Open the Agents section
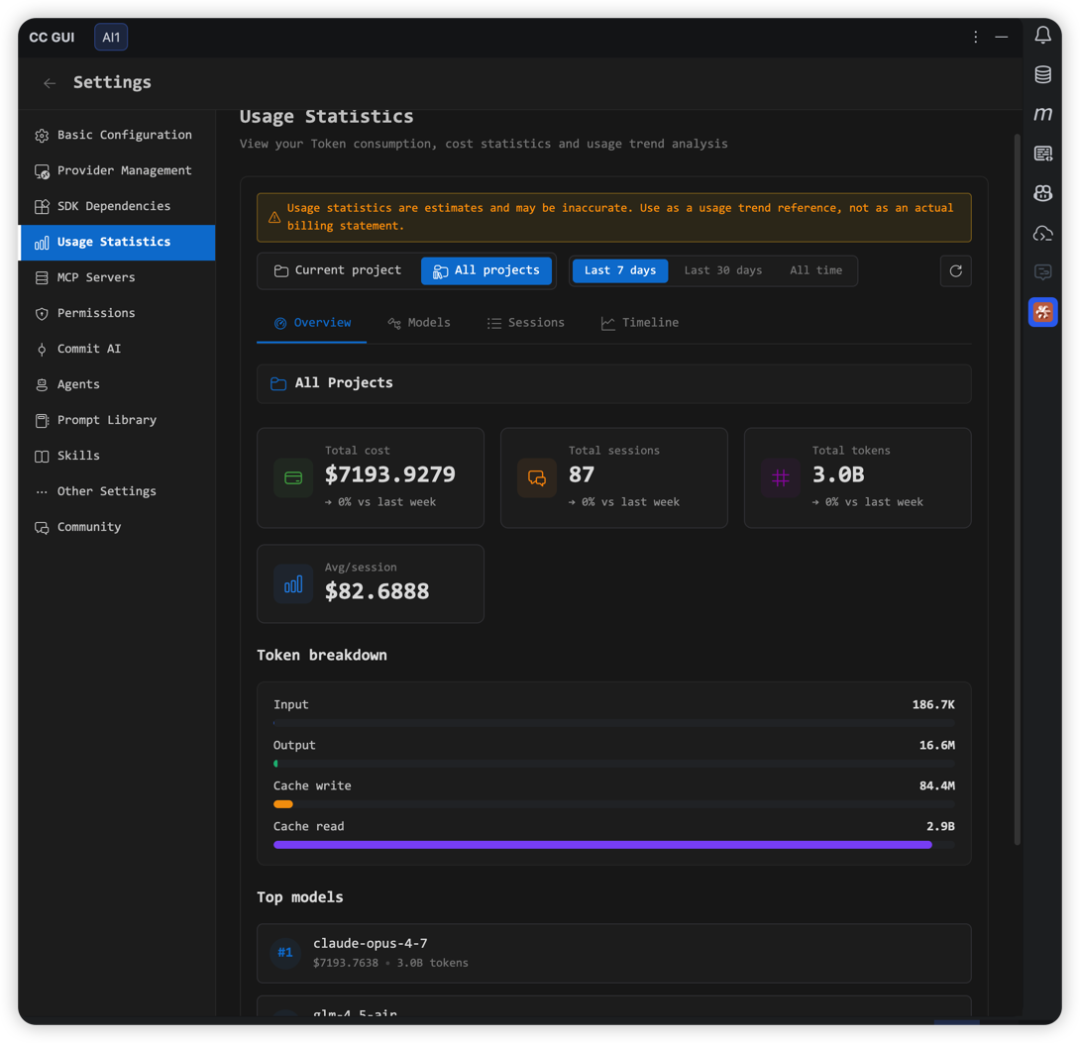This screenshot has height=1043, width=1080. pyautogui.click(x=117, y=384)
